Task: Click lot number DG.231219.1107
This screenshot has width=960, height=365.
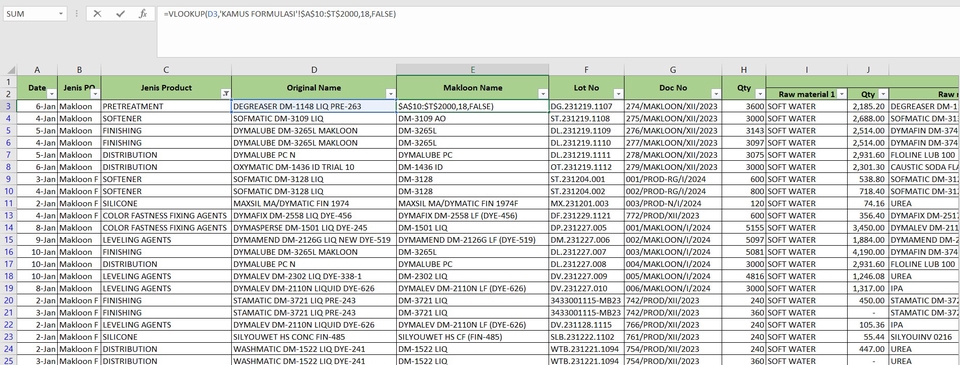Action: (587, 106)
